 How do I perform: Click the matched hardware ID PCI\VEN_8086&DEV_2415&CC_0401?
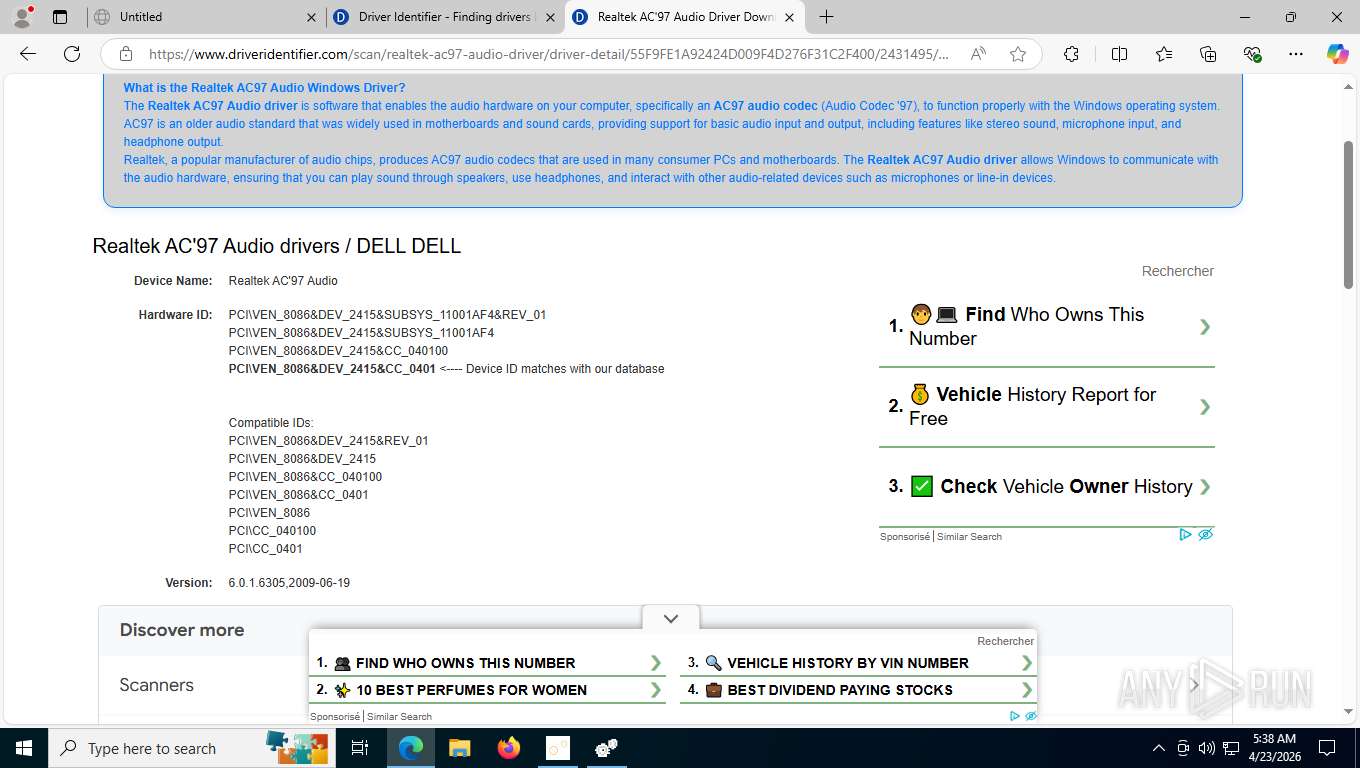(x=332, y=369)
